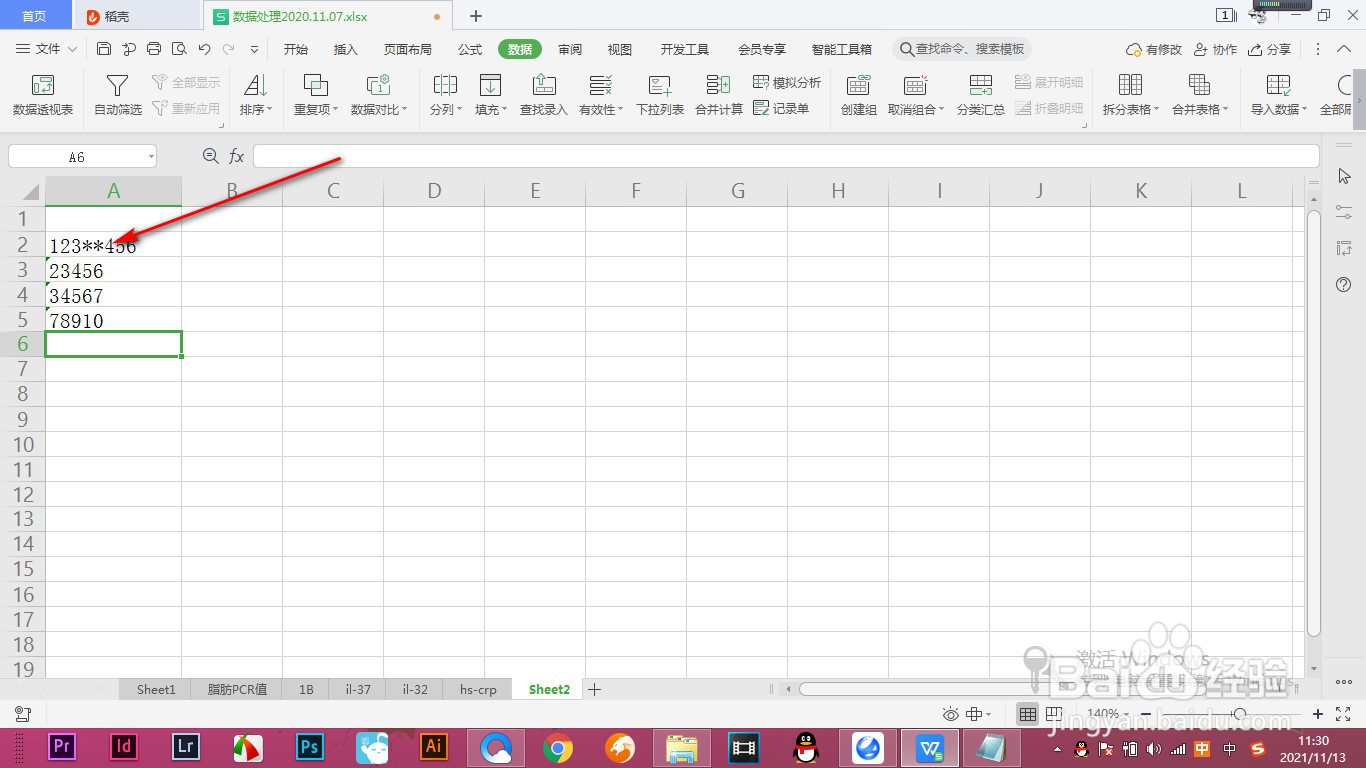1366x768 pixels.
Task: Click Create Group (创建组)
Action: coord(858,95)
